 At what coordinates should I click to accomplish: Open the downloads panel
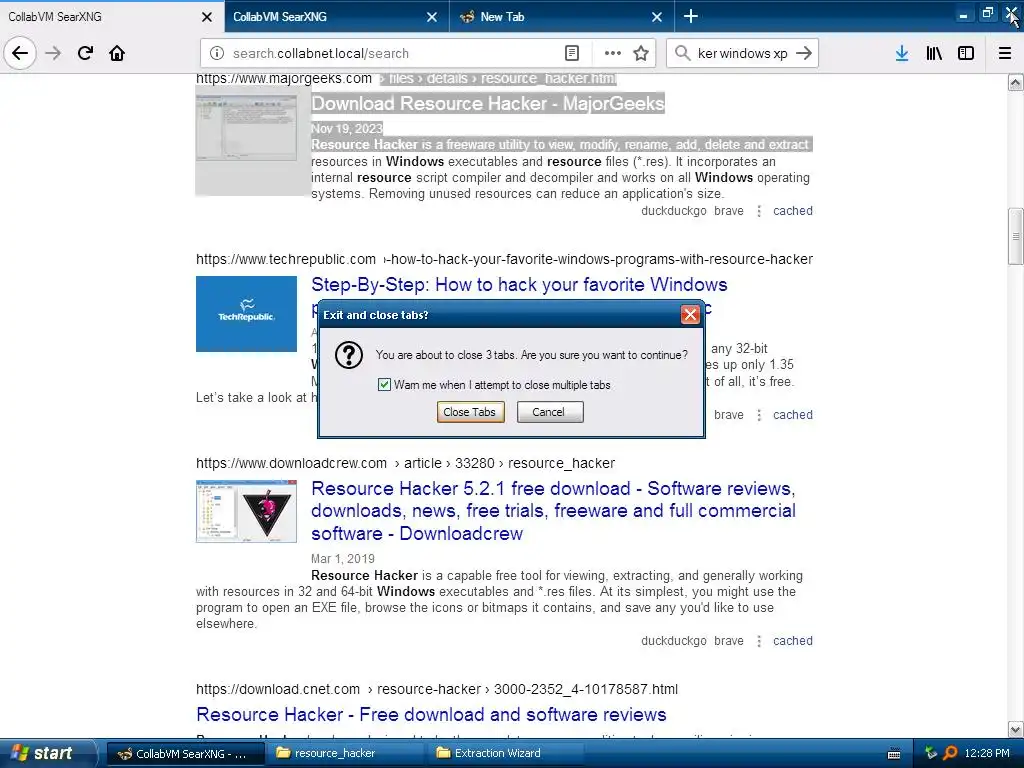[902, 53]
